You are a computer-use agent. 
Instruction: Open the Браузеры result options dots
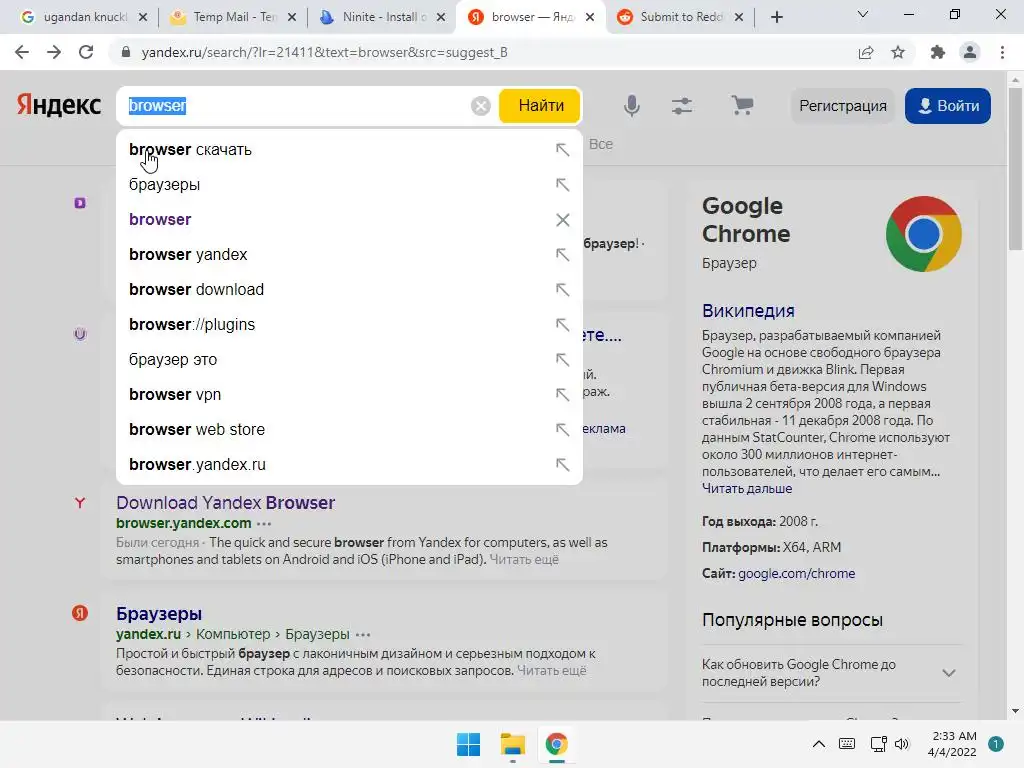click(x=363, y=635)
